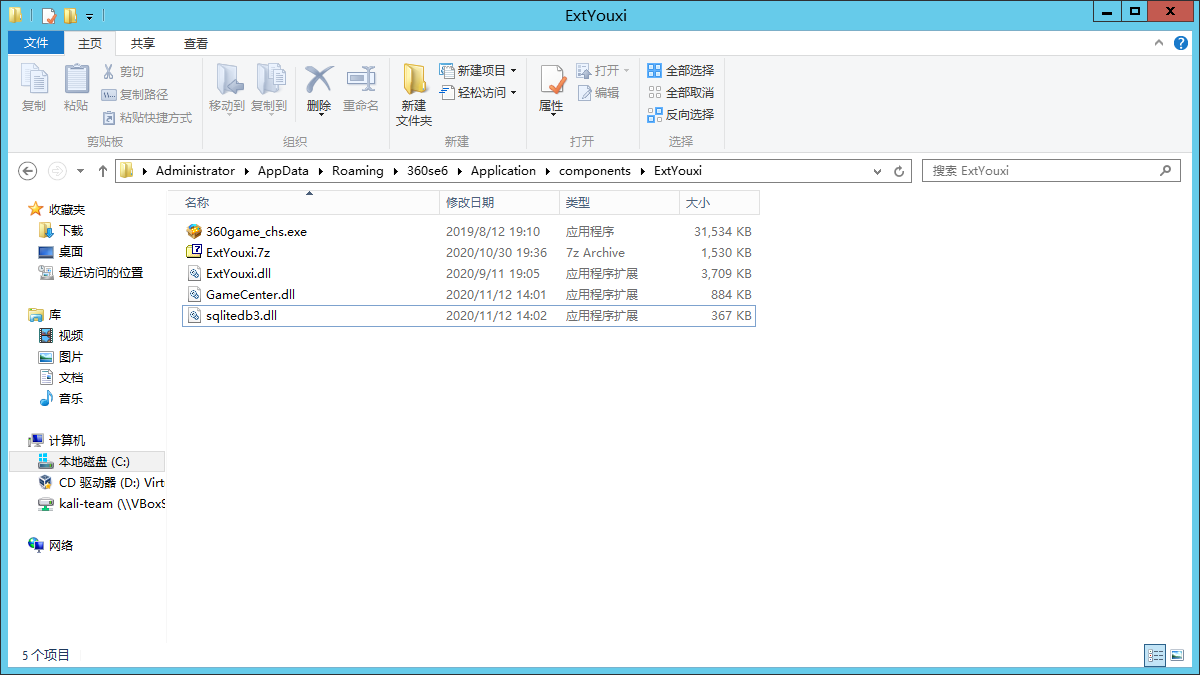Click components in the breadcrumb path
The width and height of the screenshot is (1200, 675).
(x=595, y=171)
